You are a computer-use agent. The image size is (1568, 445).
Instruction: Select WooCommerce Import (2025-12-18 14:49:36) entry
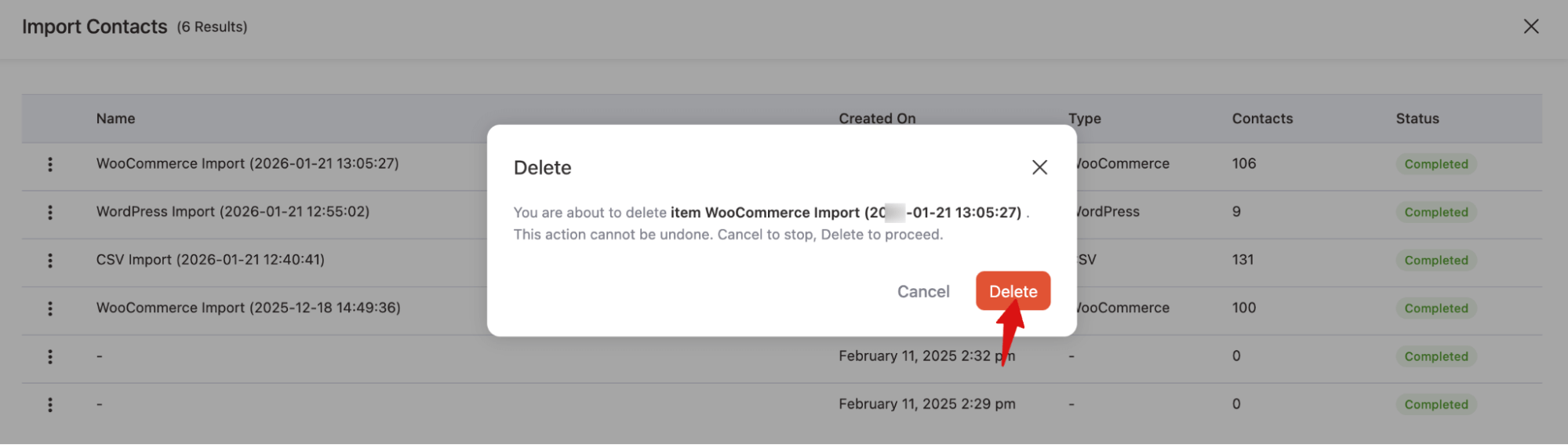248,308
